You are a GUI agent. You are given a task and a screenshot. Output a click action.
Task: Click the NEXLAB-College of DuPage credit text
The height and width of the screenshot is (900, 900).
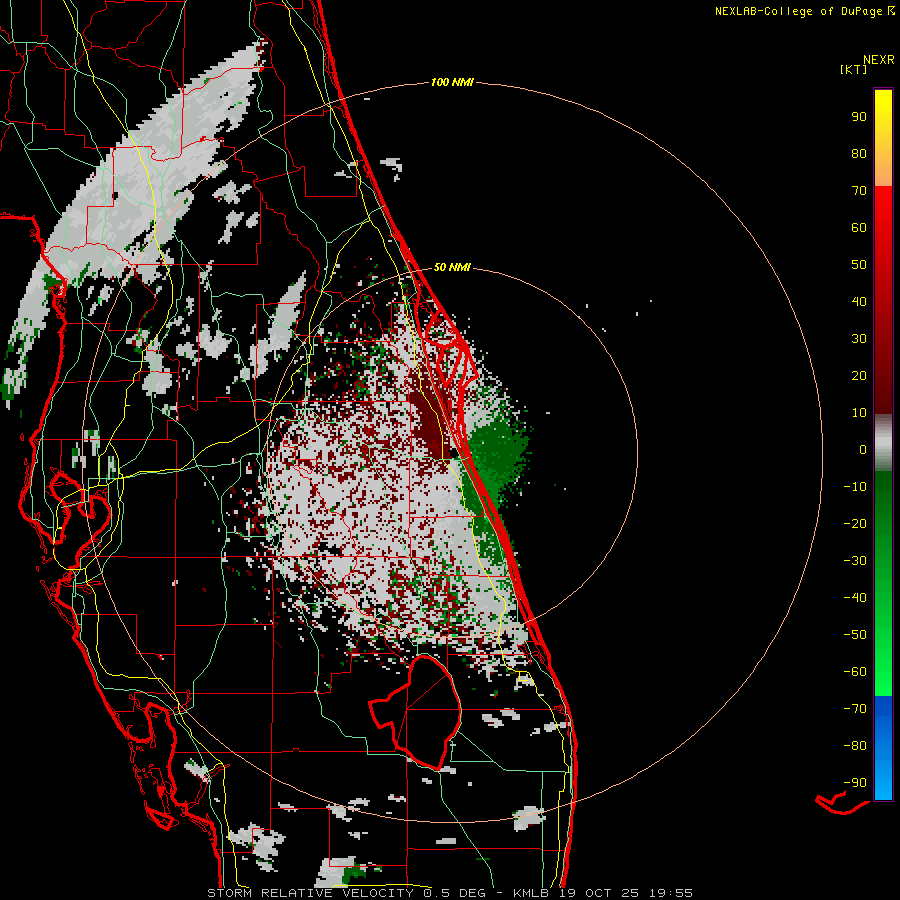(804, 11)
